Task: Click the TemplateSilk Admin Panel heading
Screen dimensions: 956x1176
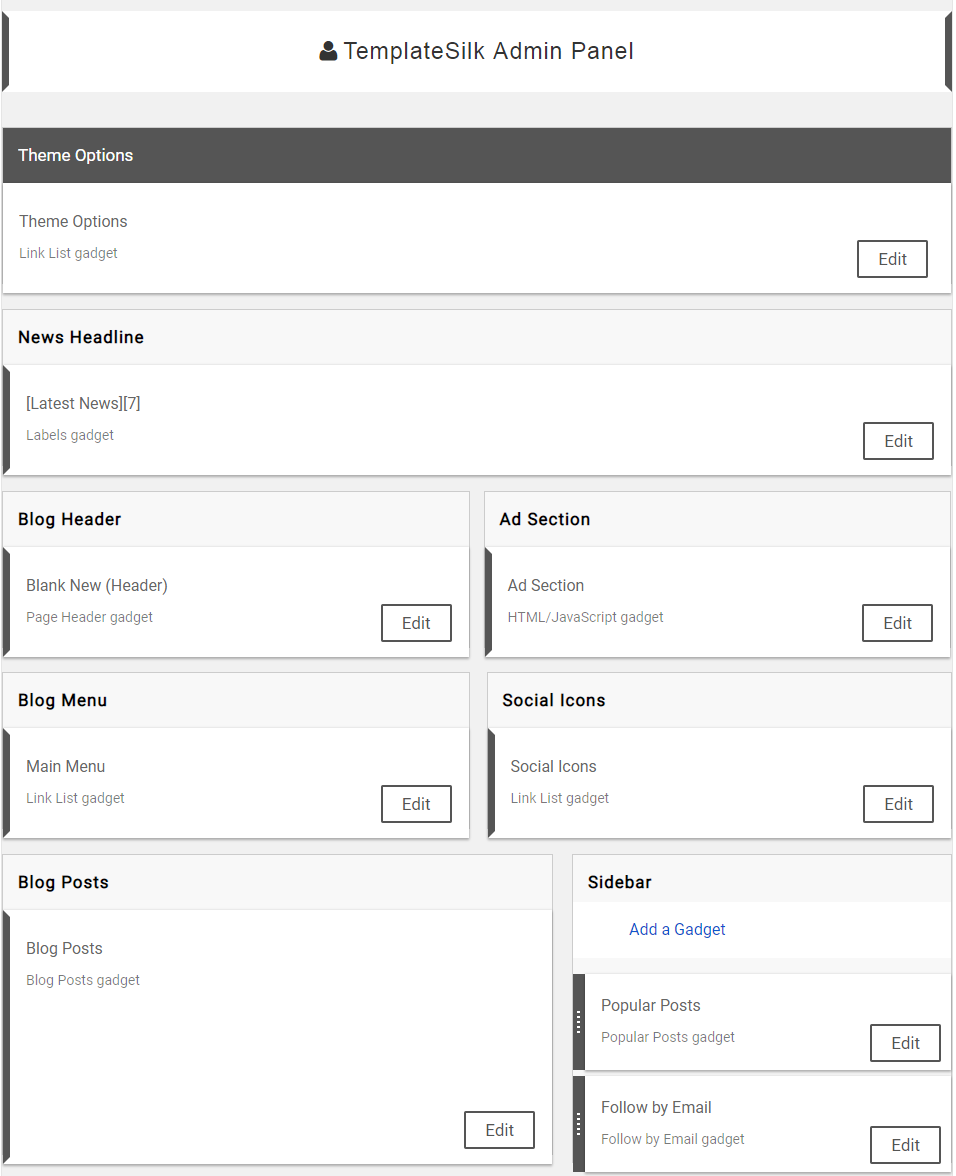Action: (x=488, y=51)
